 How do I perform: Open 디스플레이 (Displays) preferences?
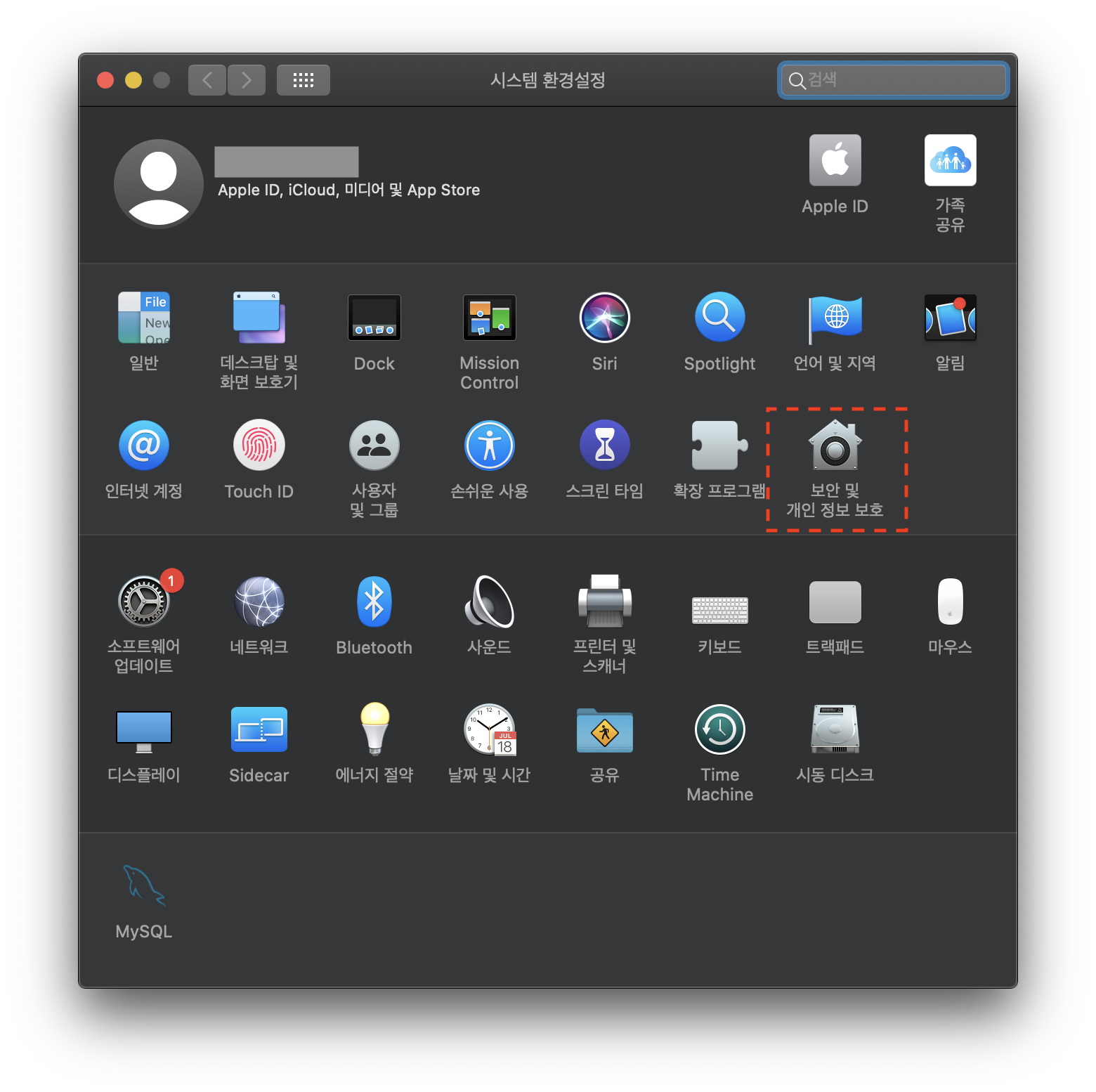tap(144, 731)
